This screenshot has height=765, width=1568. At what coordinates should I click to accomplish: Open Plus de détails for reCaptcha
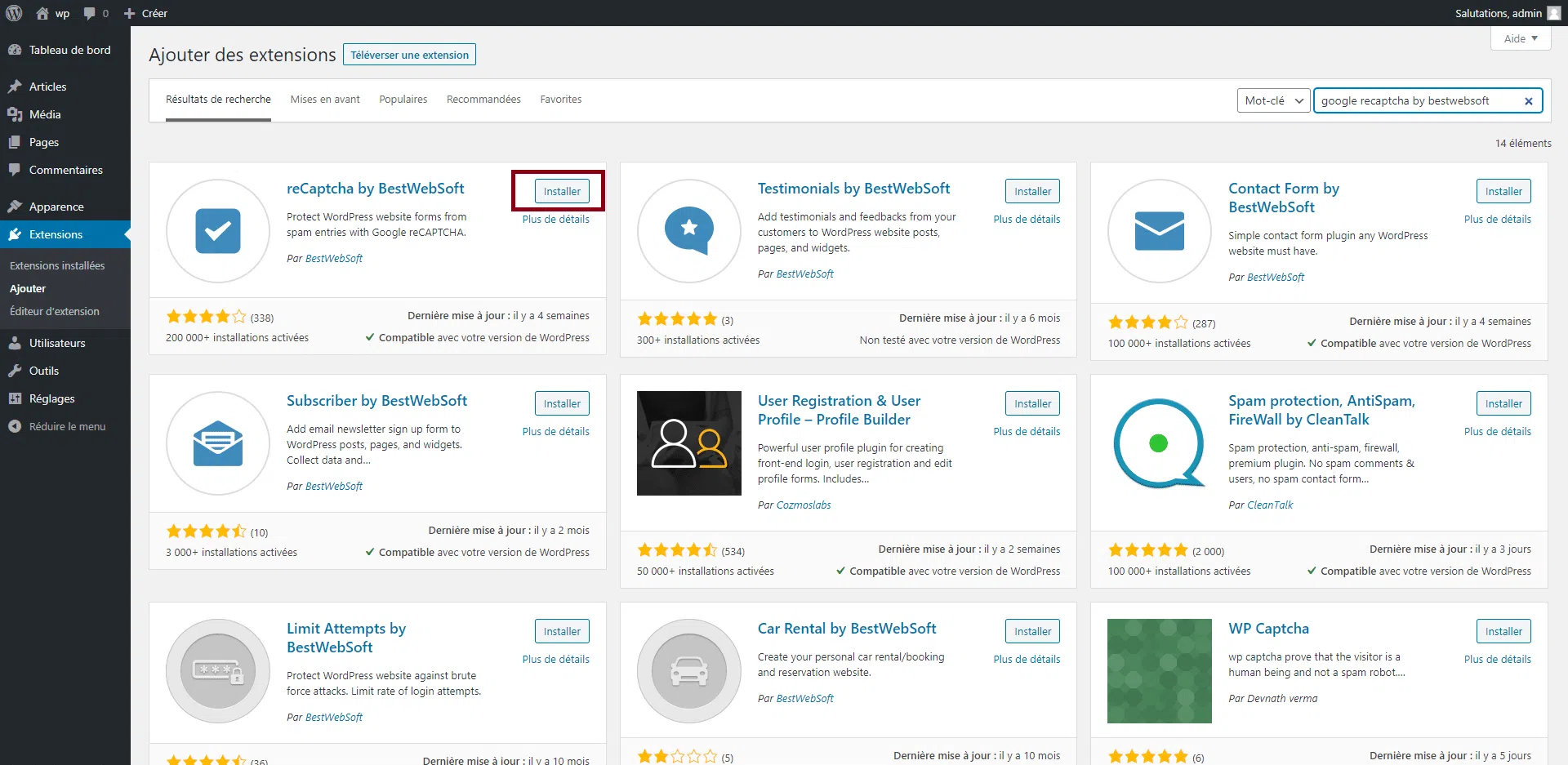[556, 220]
